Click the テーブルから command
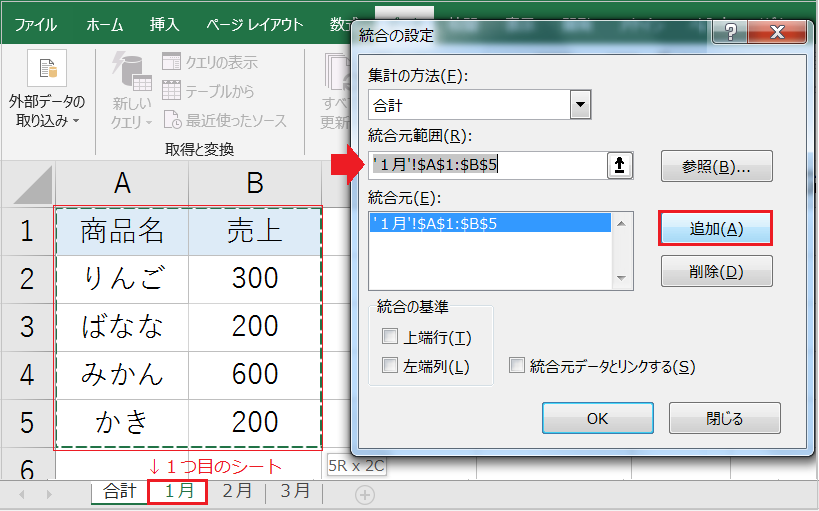The width and height of the screenshot is (819, 511). (208, 91)
